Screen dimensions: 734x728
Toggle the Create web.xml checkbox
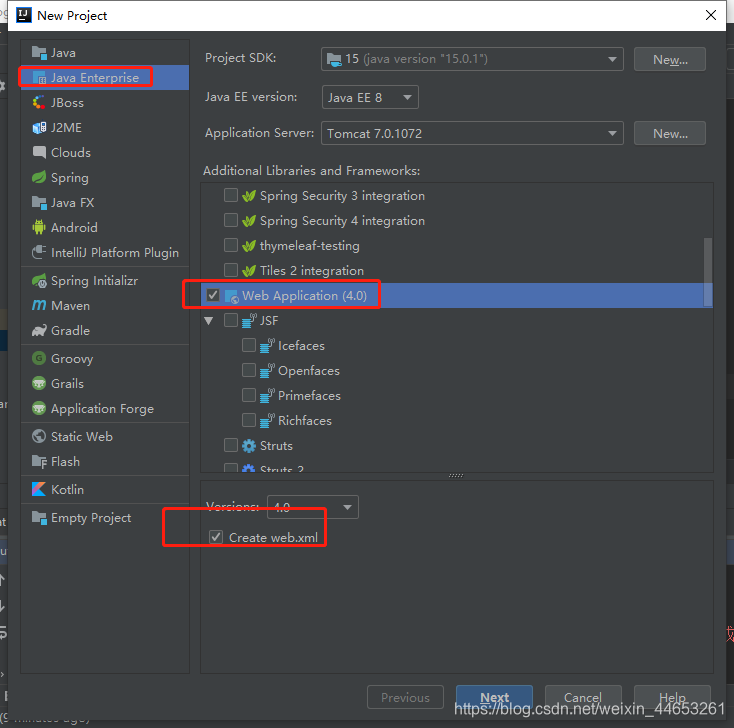tap(216, 537)
